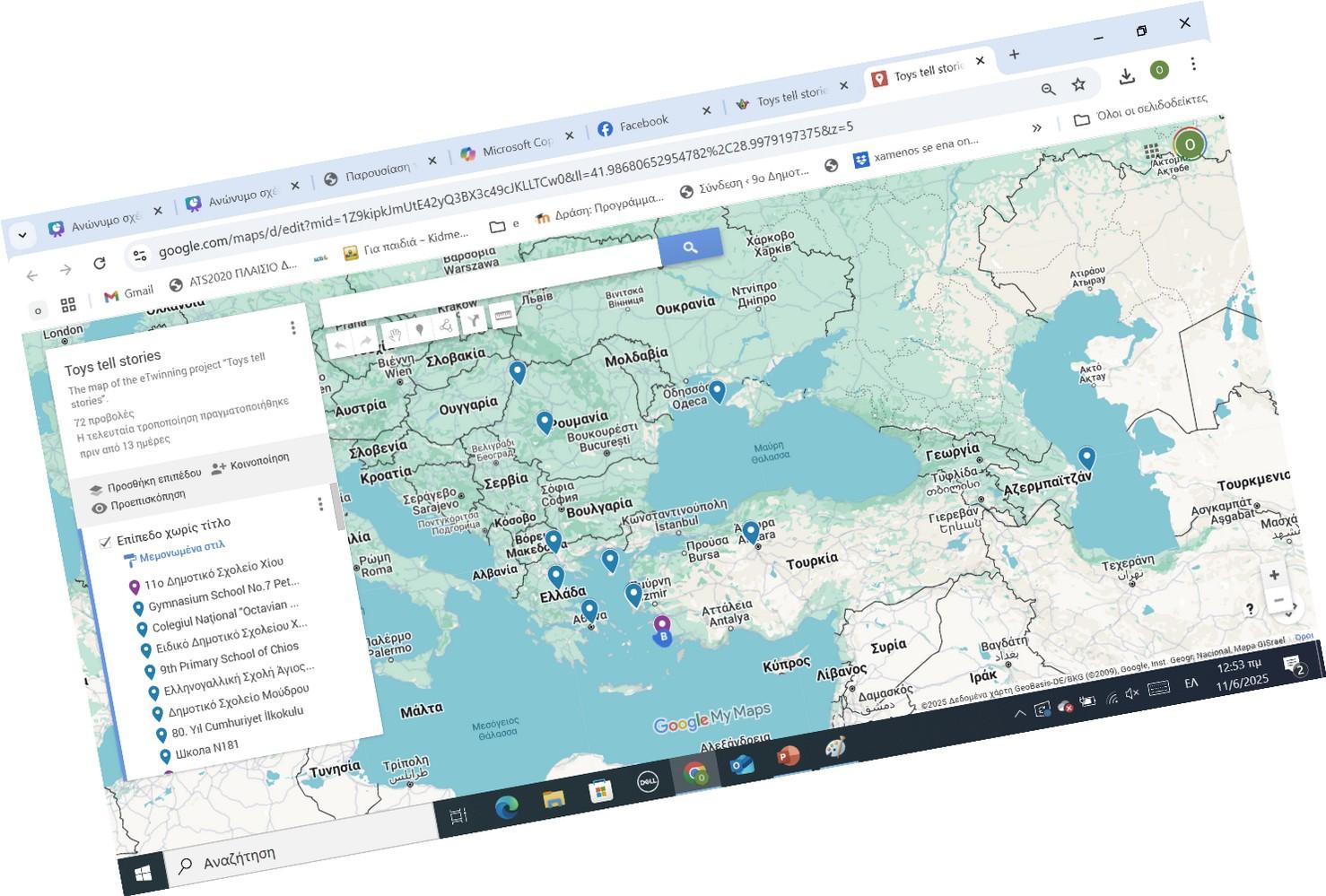Click the purple marker on the map
Viewport: 1326px width, 896px height.
click(x=662, y=625)
